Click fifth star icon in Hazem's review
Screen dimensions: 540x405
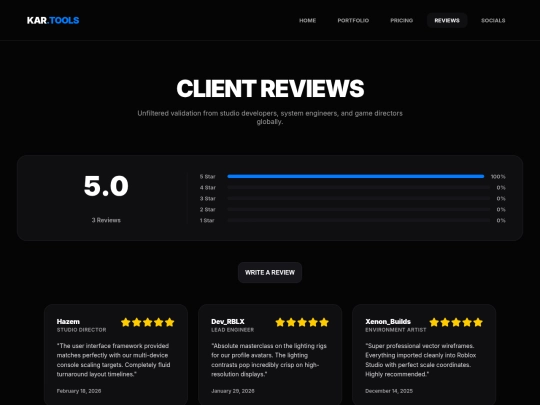tap(169, 322)
